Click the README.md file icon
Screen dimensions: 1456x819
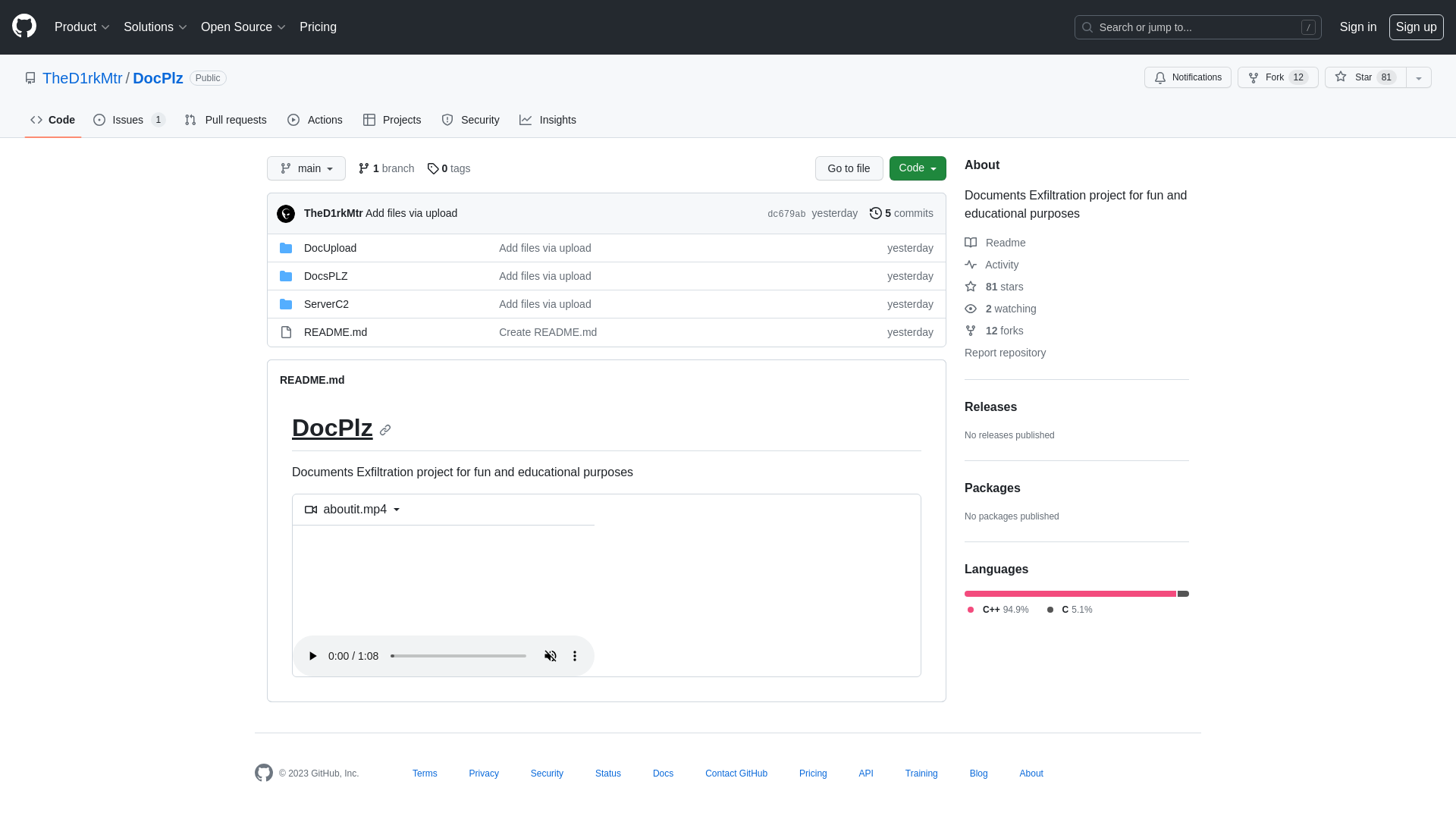pyautogui.click(x=286, y=332)
